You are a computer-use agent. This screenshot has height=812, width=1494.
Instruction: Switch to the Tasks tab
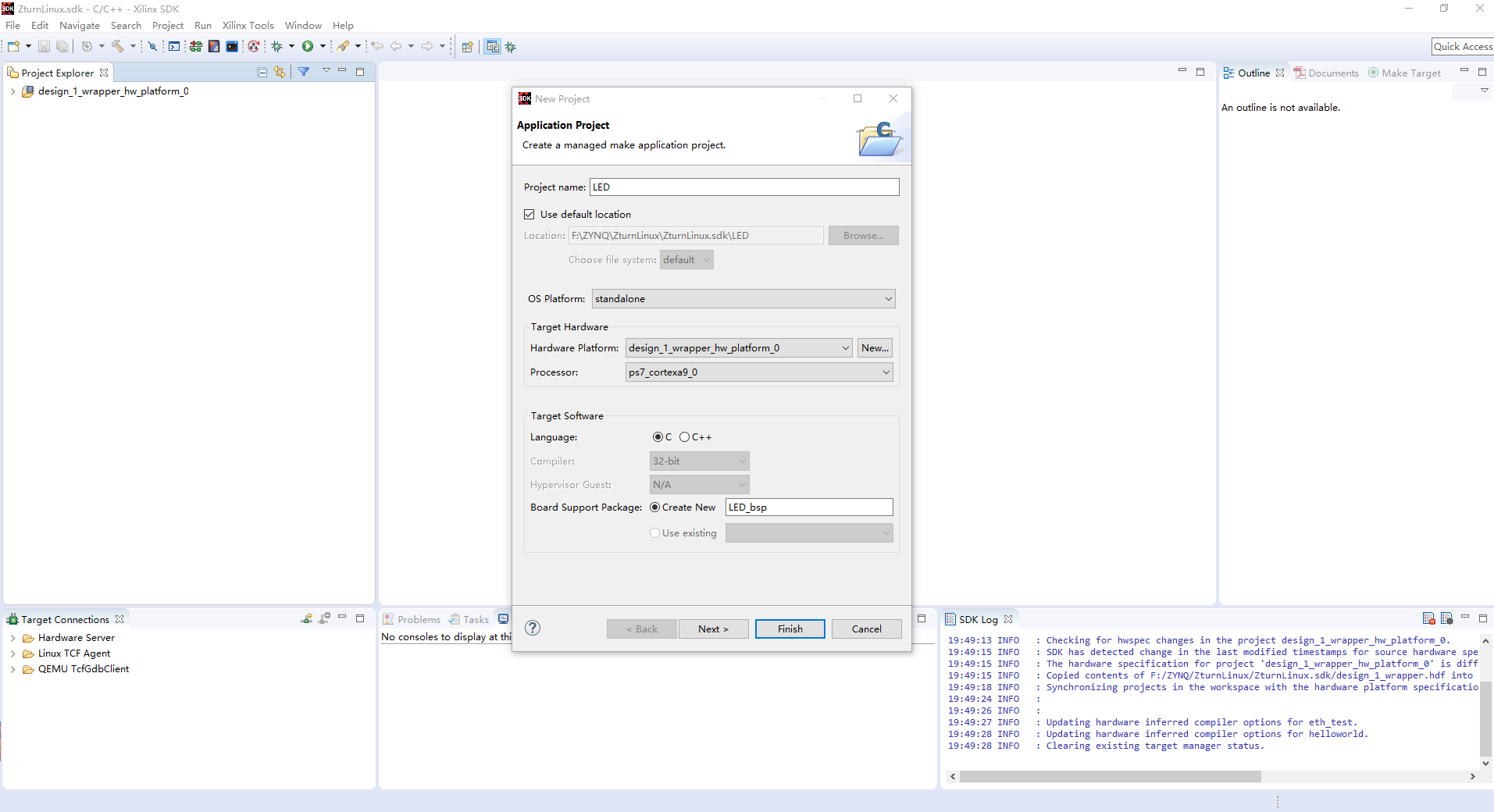click(x=469, y=619)
